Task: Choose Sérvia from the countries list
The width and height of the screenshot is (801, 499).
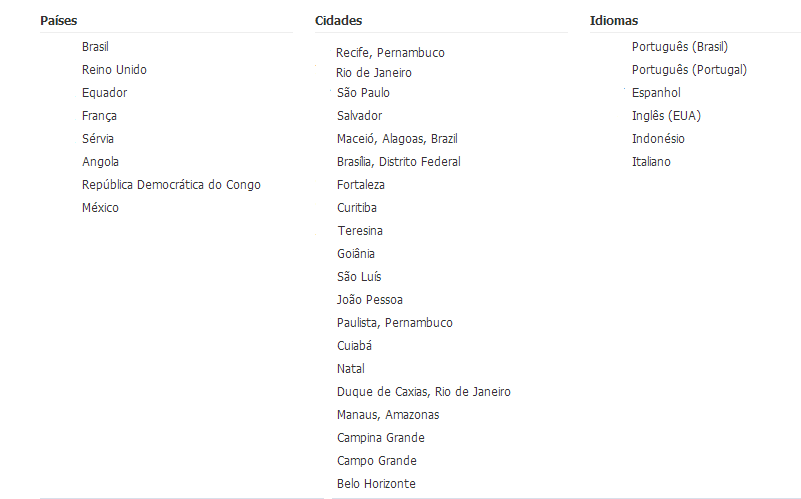Action: click(x=98, y=139)
